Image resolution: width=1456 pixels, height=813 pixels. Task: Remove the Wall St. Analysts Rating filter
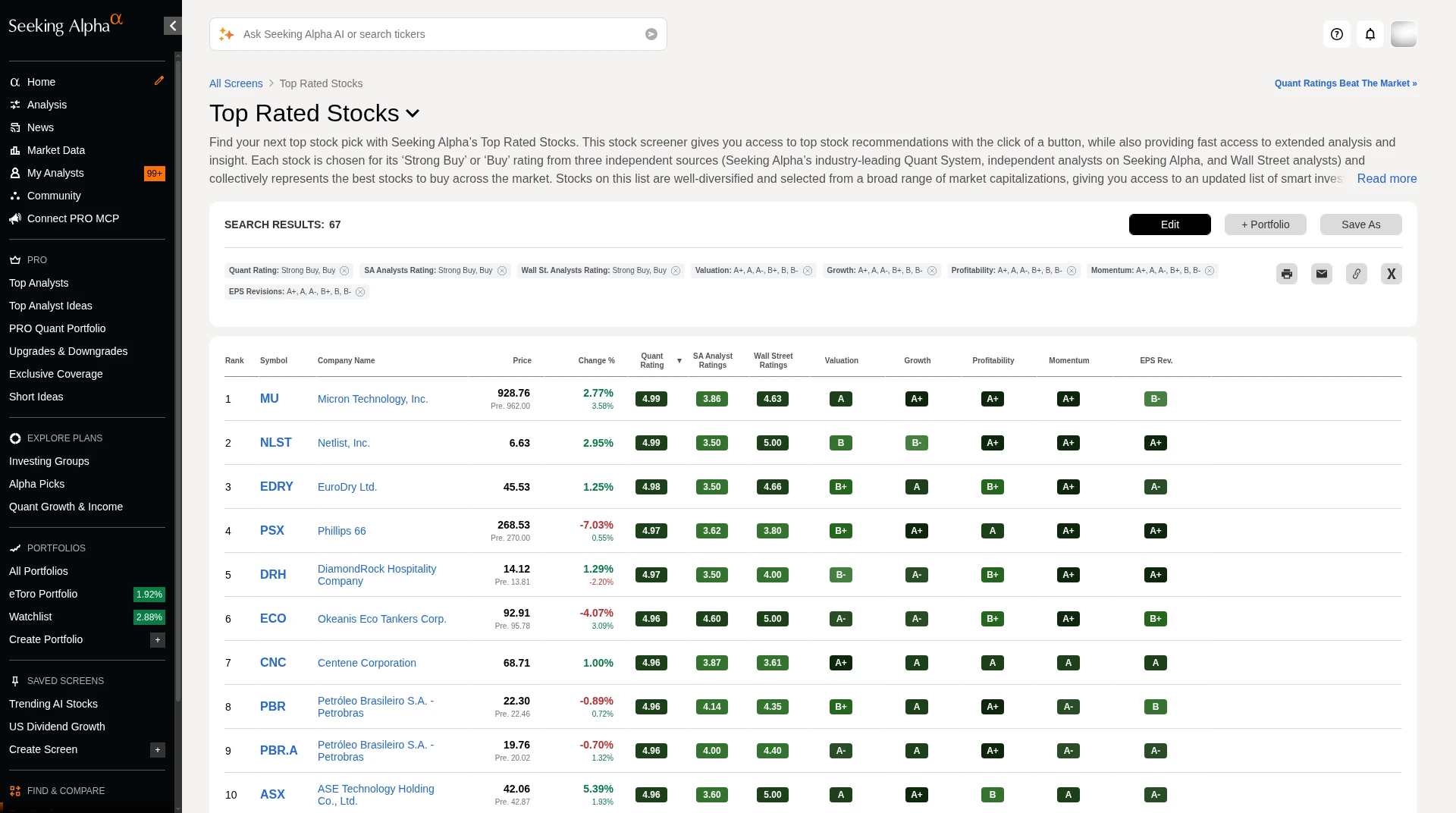point(676,271)
